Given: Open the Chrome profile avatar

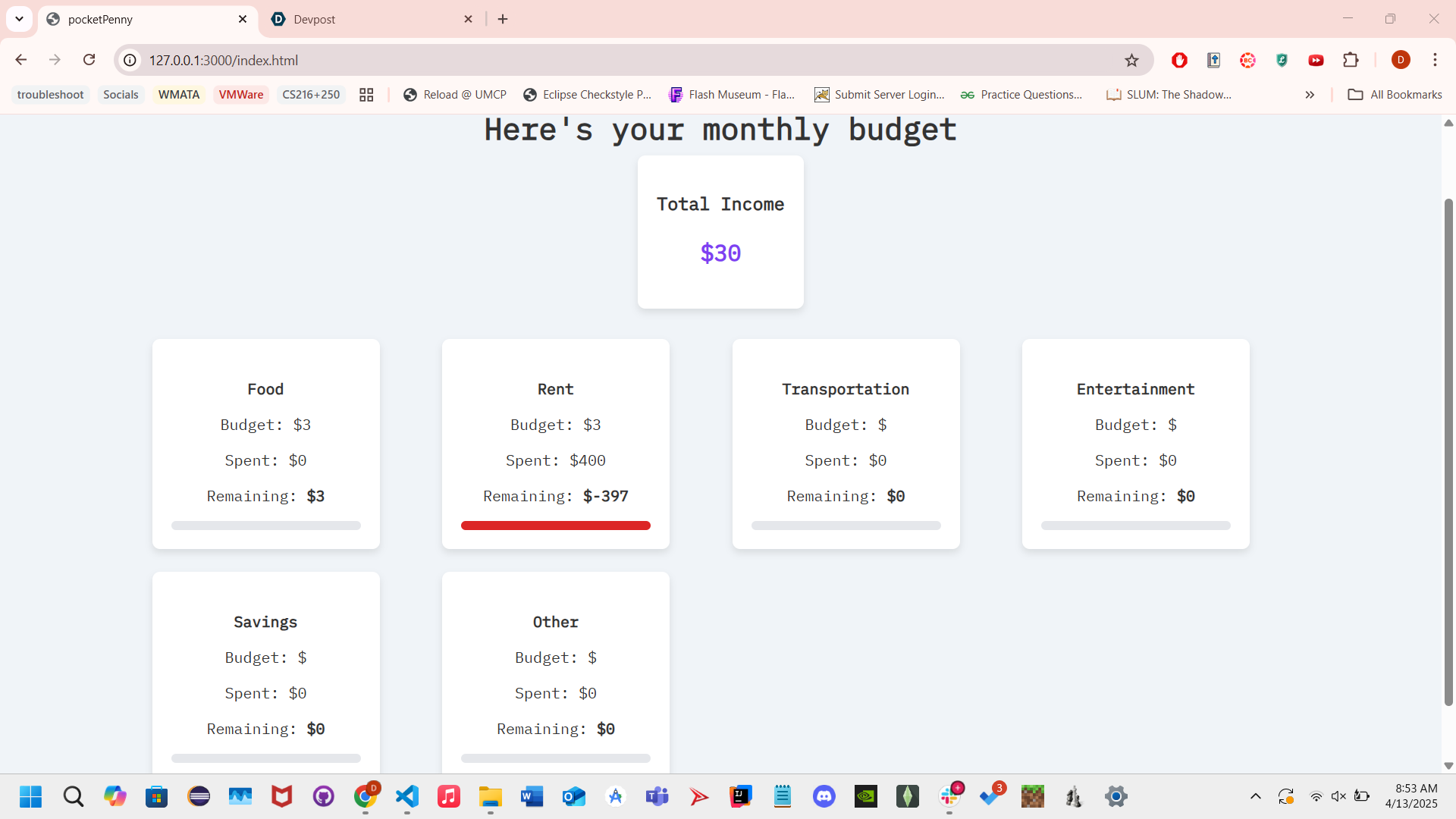Looking at the screenshot, I should coord(1401,60).
